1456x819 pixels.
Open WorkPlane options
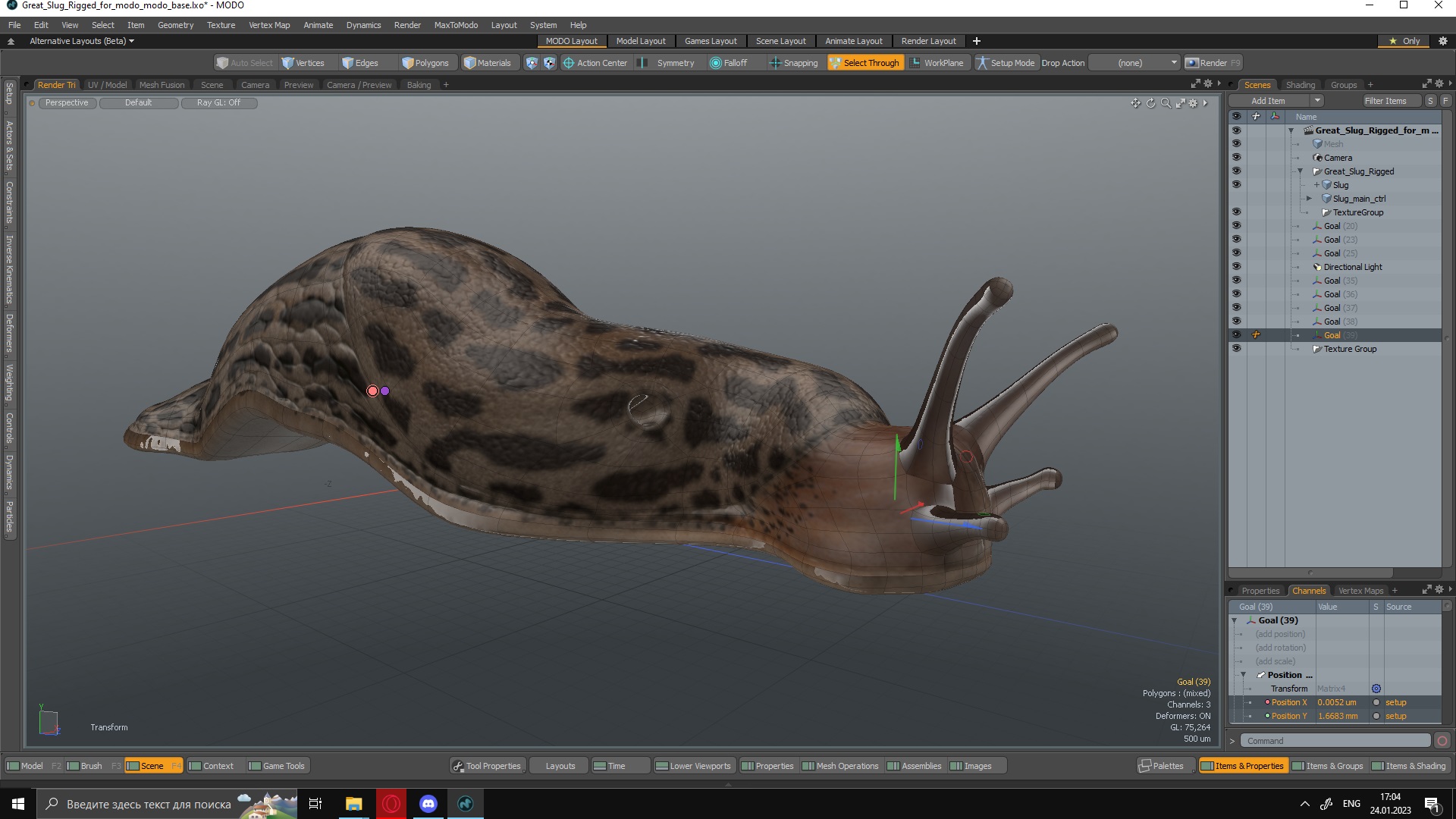937,63
